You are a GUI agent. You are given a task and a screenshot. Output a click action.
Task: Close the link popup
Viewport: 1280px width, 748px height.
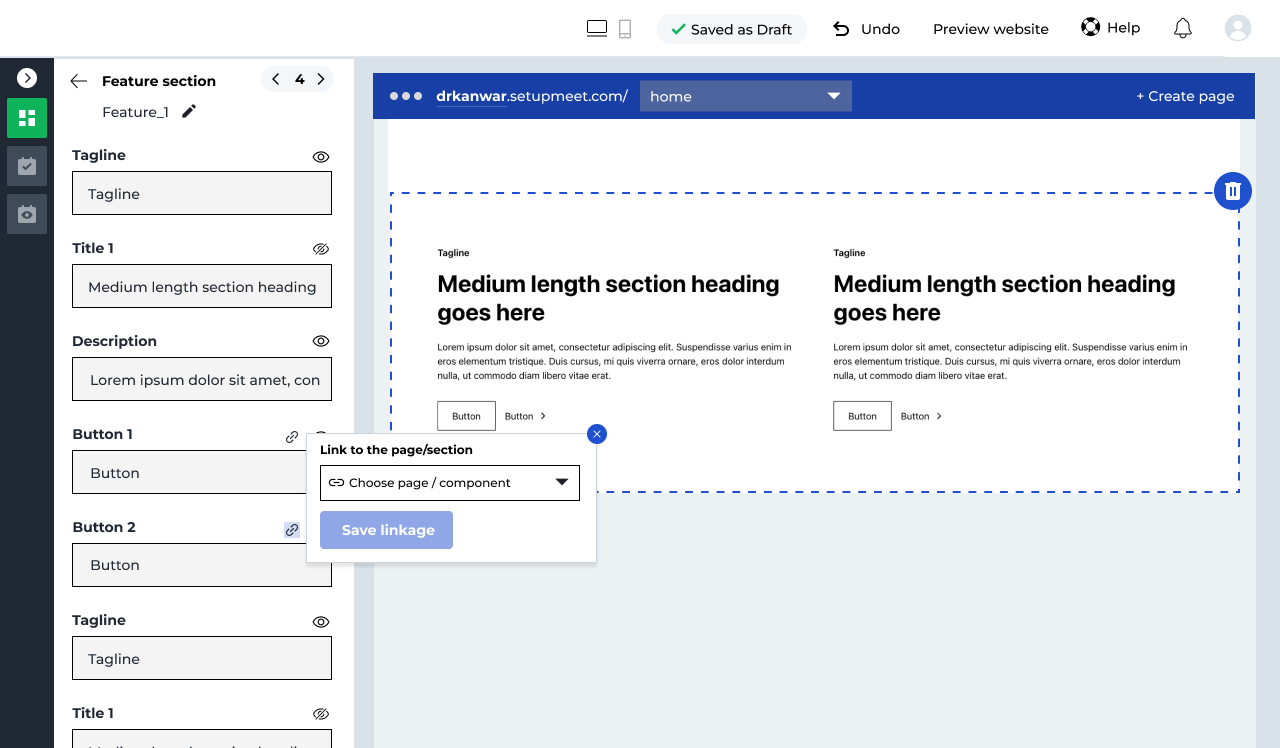pyautogui.click(x=597, y=434)
